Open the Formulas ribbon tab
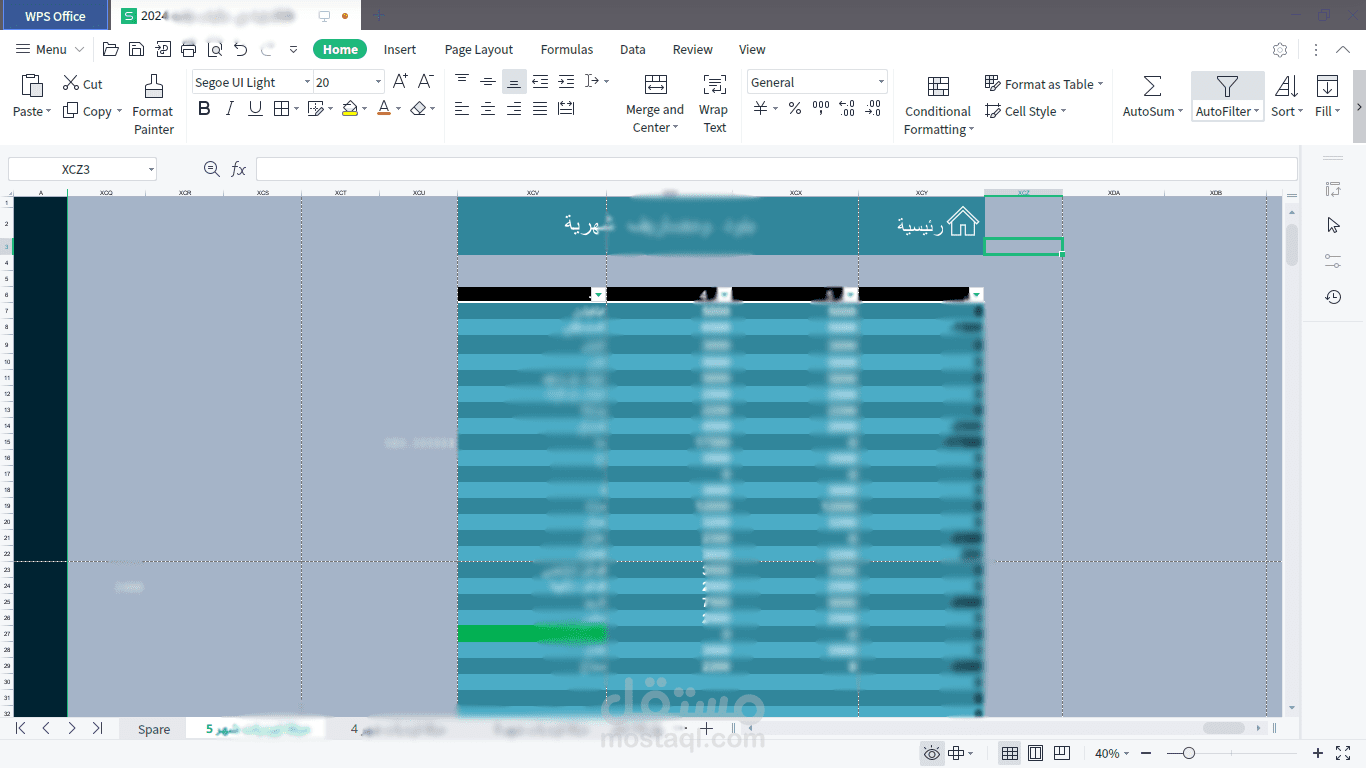 (567, 49)
